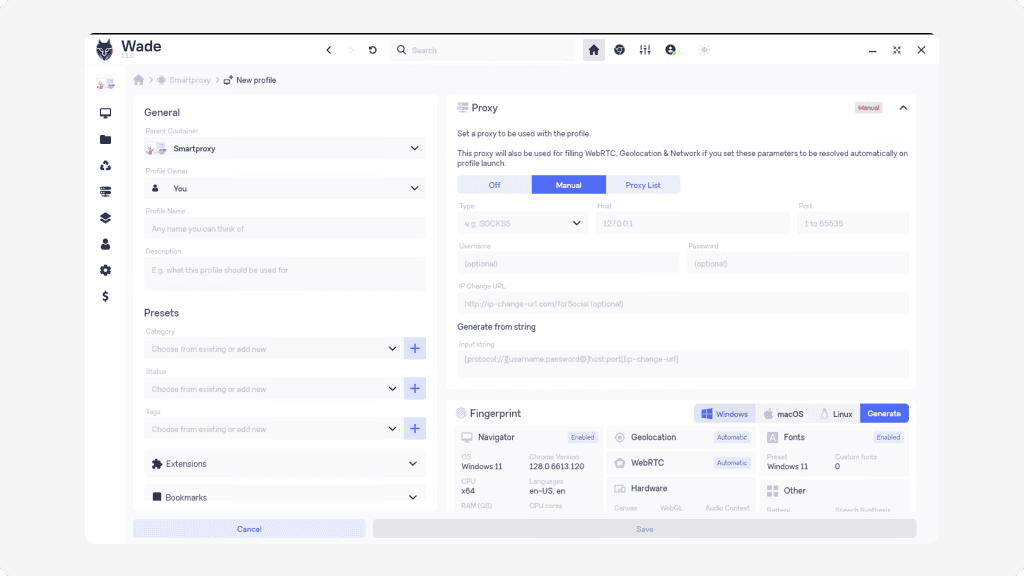Viewport: 1024px width, 576px height.
Task: Click the recycle icon in left sidebar
Action: [105, 166]
